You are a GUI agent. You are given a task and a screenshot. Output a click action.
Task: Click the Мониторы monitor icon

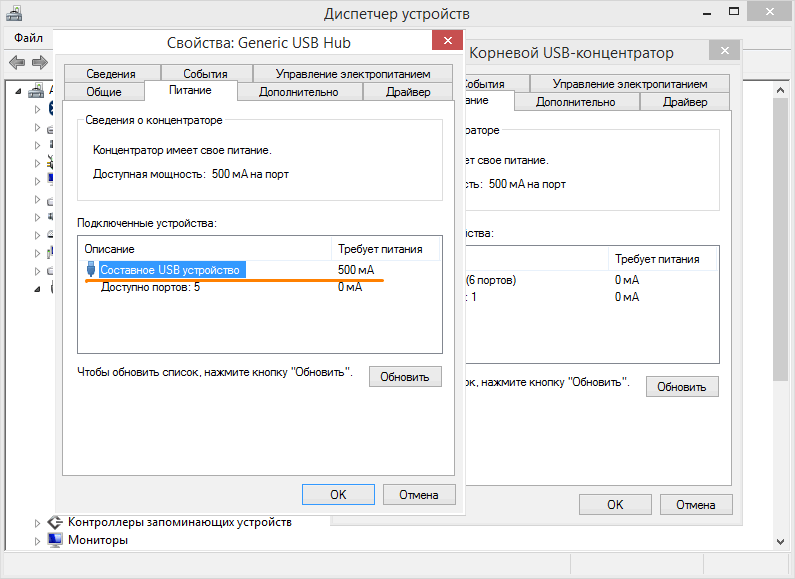click(x=55, y=540)
